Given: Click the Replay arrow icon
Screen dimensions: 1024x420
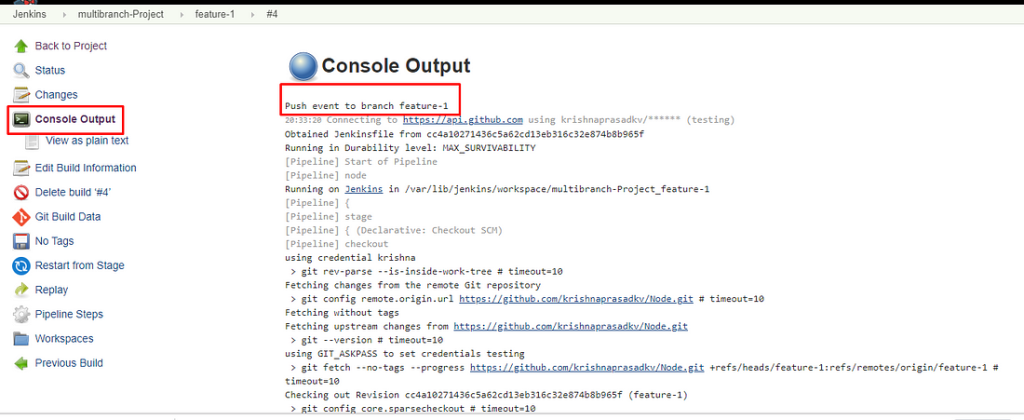Looking at the screenshot, I should [22, 290].
